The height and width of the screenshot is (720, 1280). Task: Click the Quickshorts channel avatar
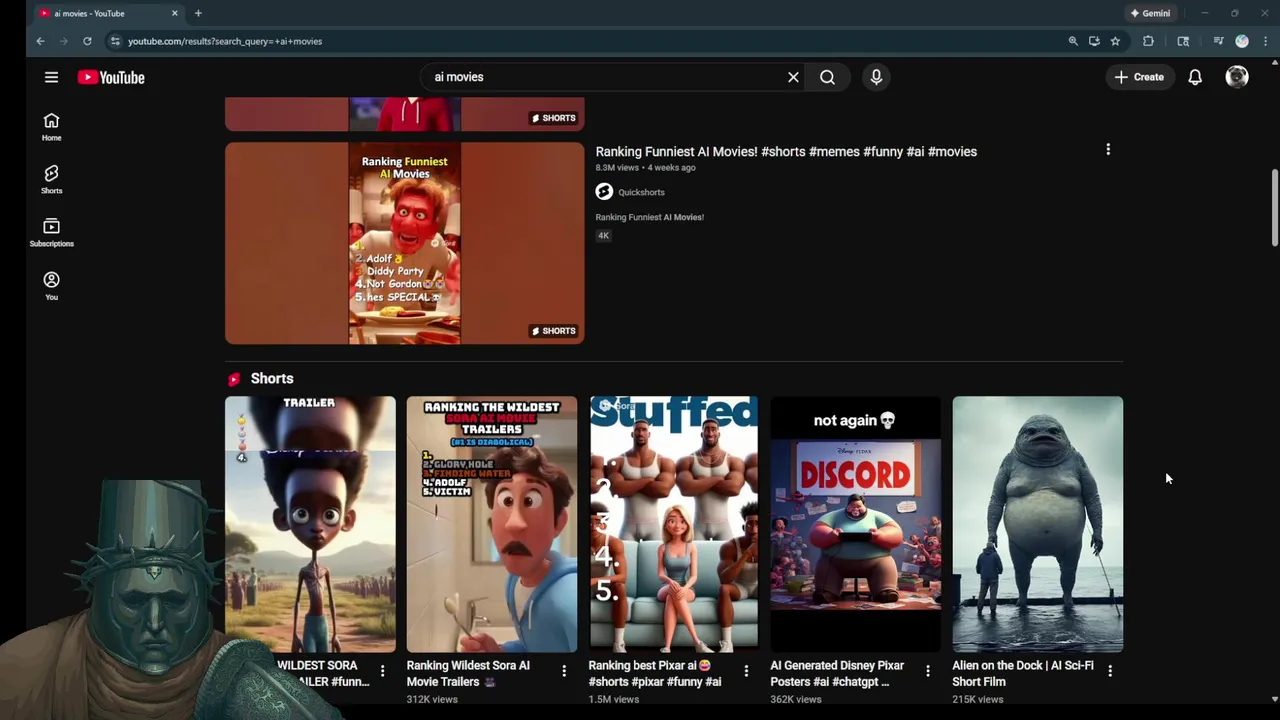604,191
